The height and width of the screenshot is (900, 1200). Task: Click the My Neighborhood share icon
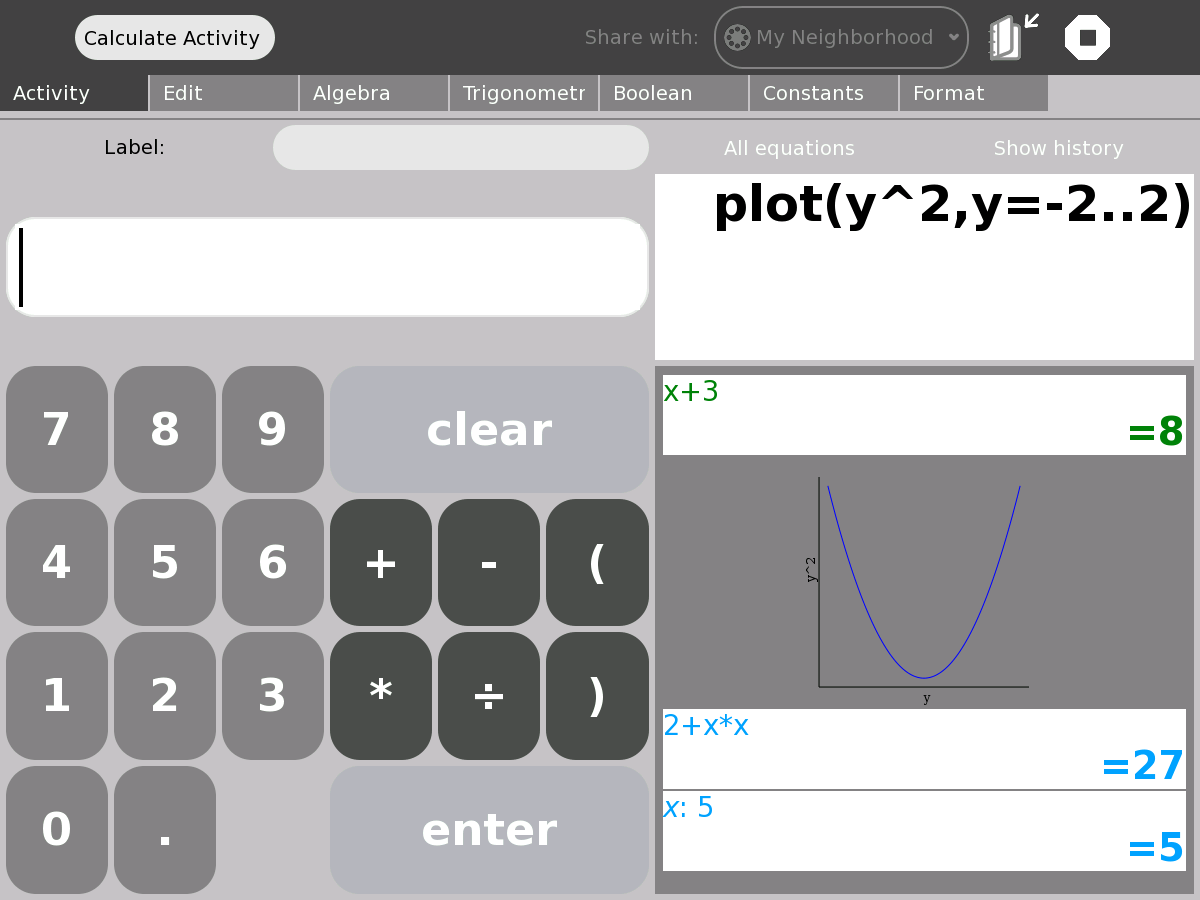737,38
